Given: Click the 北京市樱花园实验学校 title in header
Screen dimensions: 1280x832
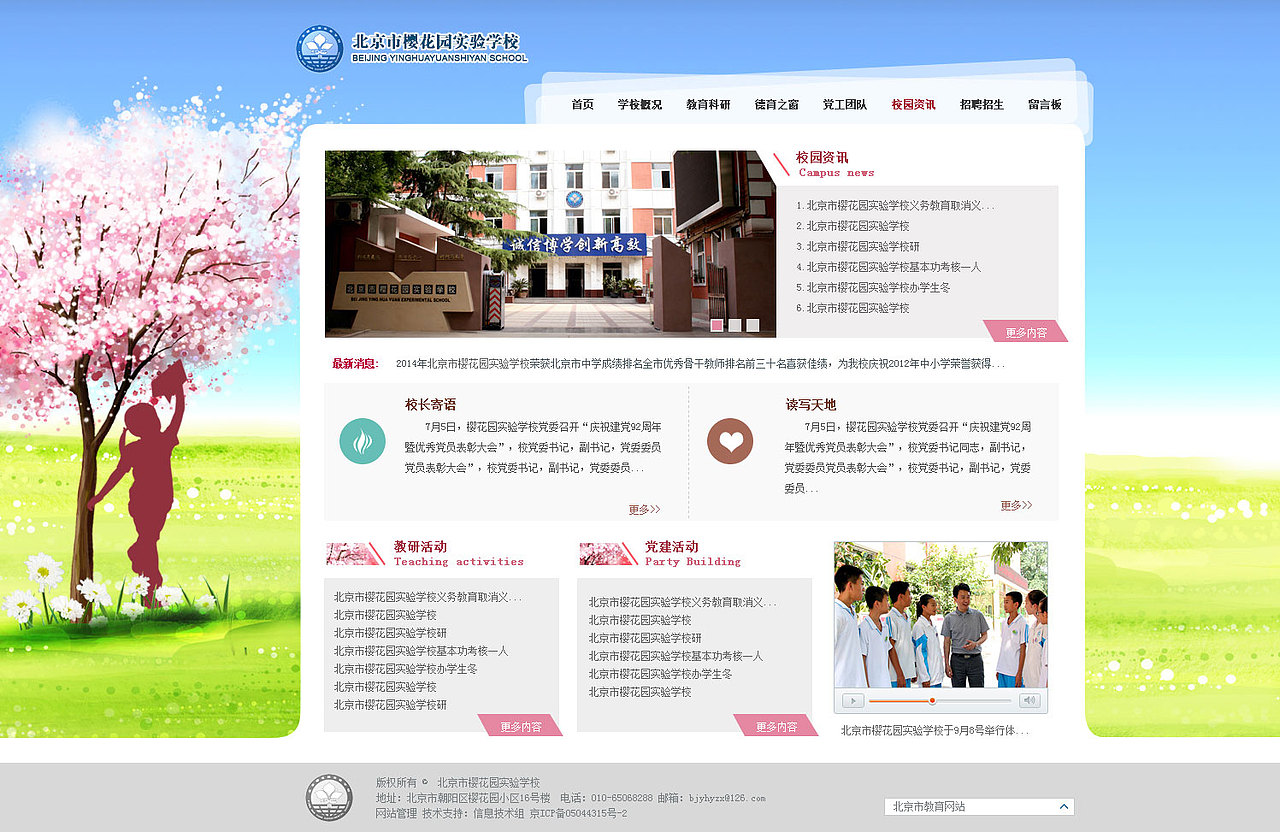Looking at the screenshot, I should click(436, 42).
